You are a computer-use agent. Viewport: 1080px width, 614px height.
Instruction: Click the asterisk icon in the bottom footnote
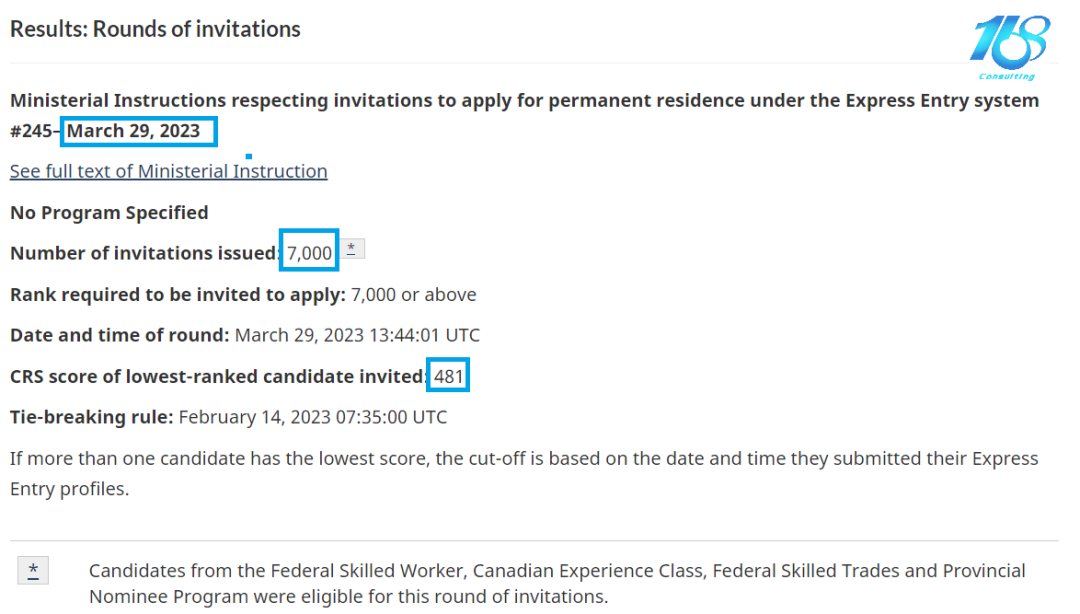[x=33, y=571]
